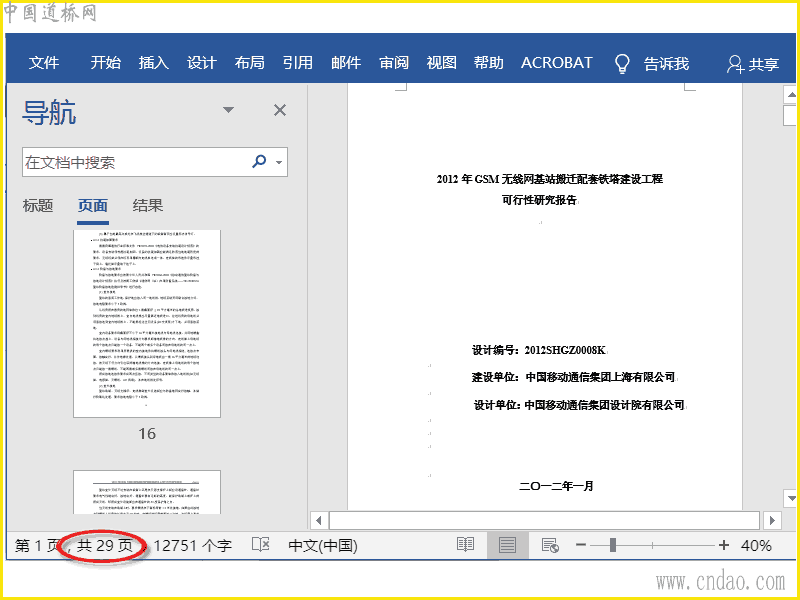Screen dimensions: 800x600
Task: Open the 插入 ribbon tab
Action: point(154,63)
